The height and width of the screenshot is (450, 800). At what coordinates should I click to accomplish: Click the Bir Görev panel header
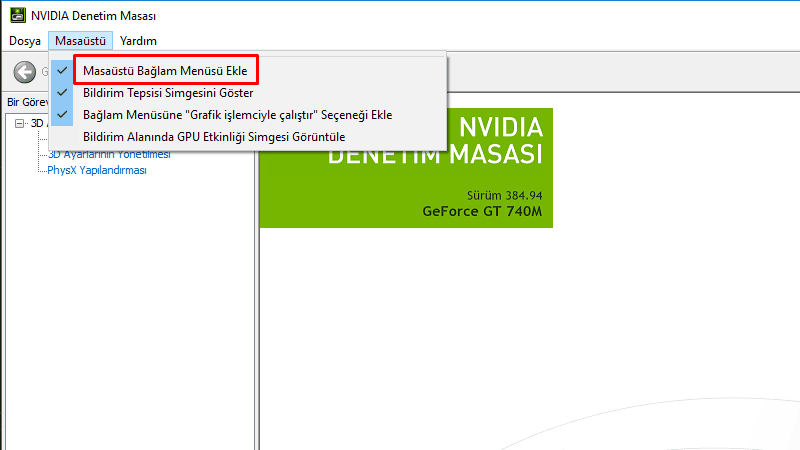(26, 102)
